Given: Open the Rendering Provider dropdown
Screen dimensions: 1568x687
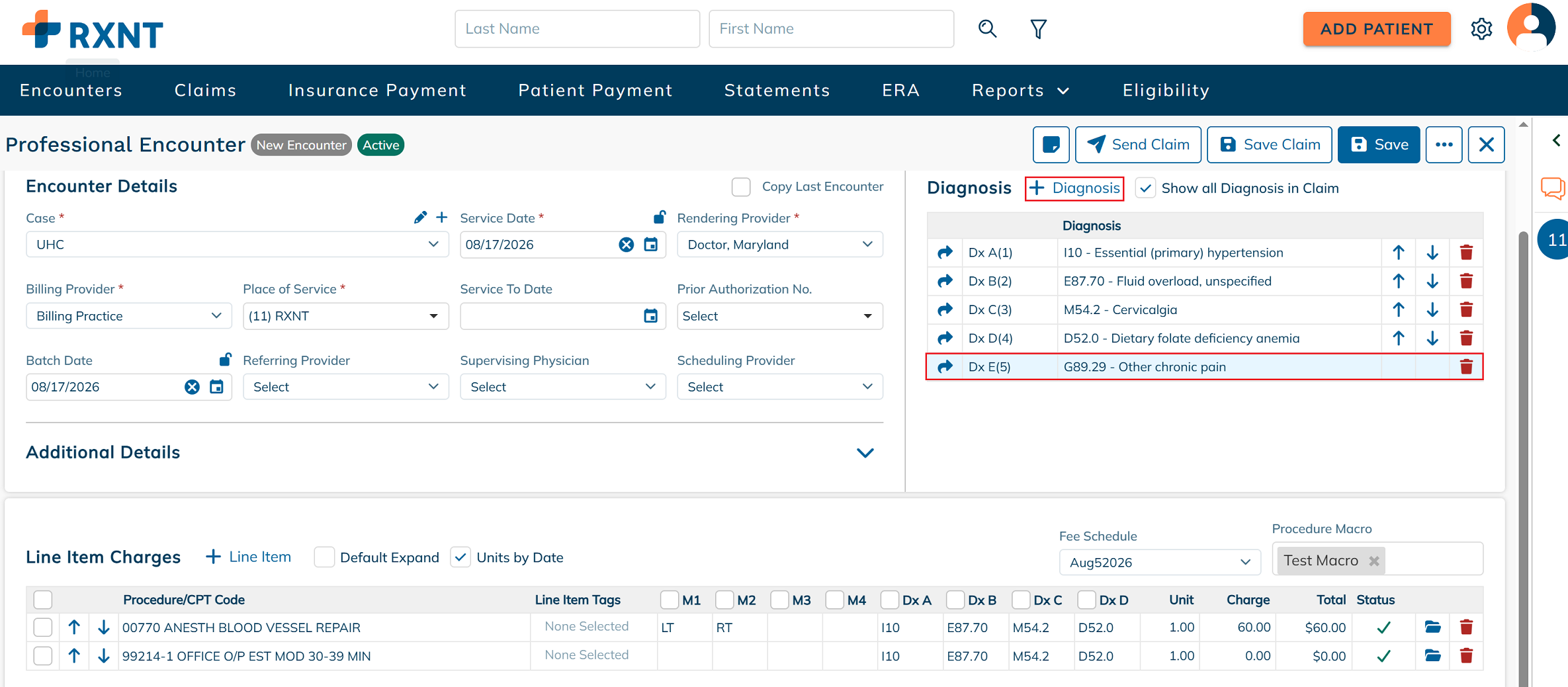Looking at the screenshot, I should (x=779, y=245).
